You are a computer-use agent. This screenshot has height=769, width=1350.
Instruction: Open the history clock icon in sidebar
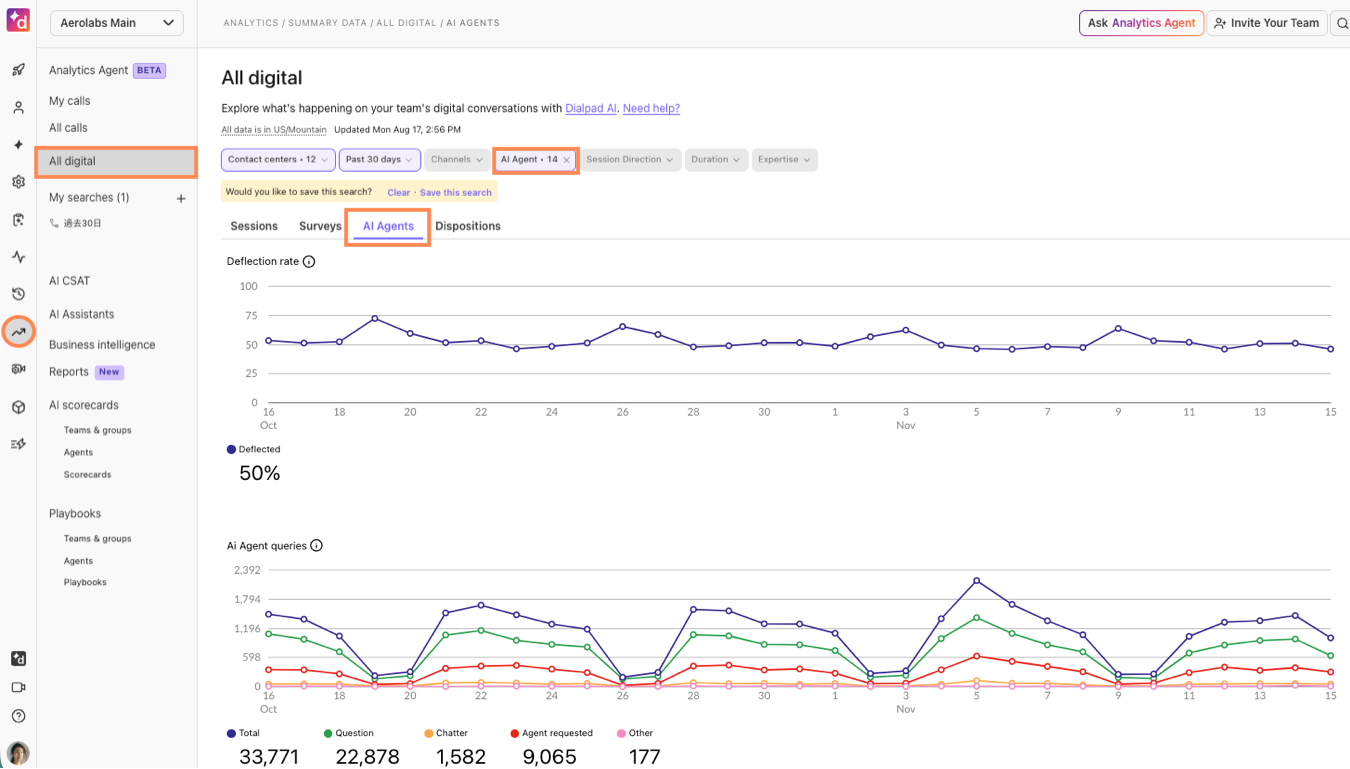coord(18,294)
